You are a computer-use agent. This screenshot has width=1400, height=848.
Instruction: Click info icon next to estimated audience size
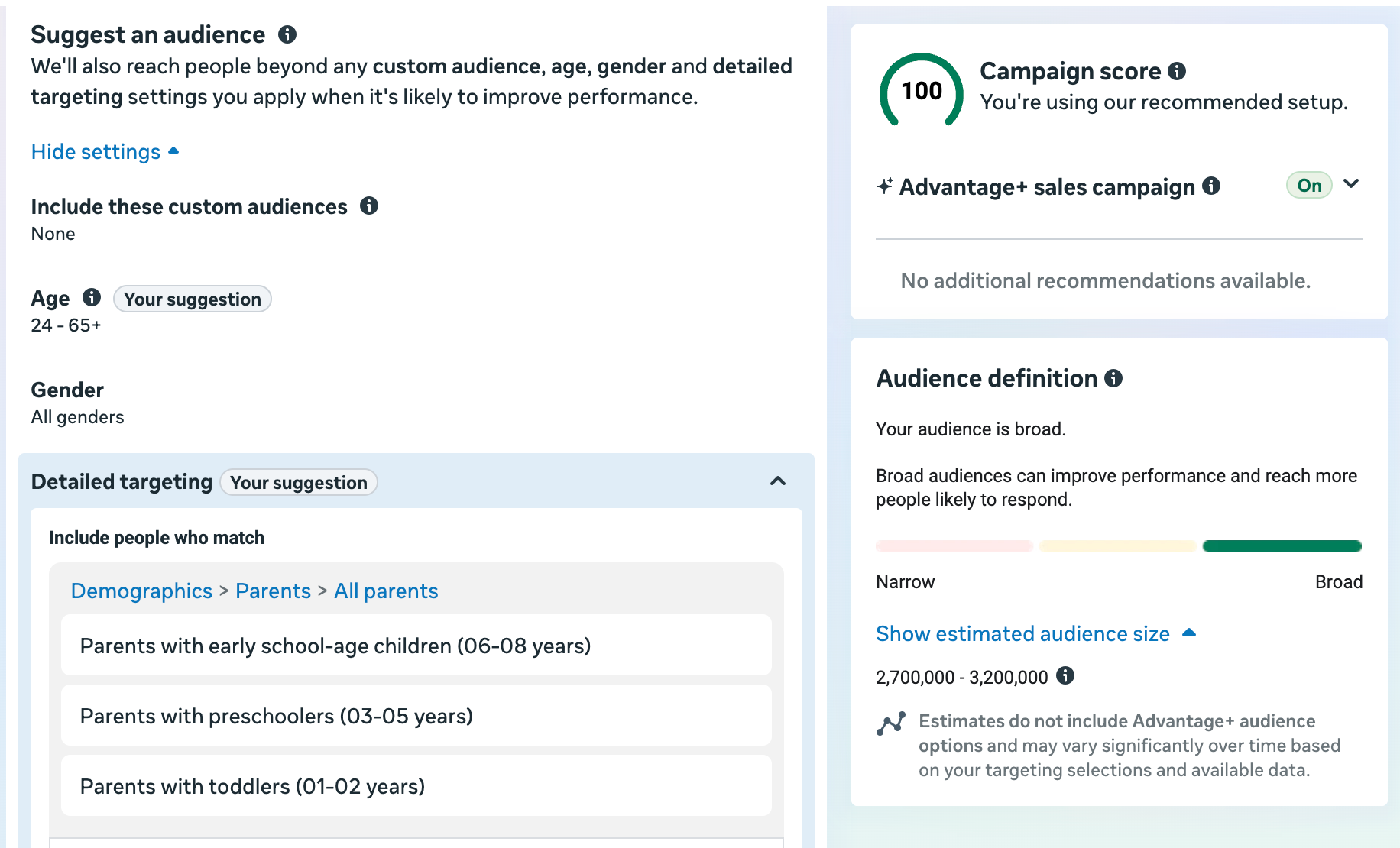(1065, 675)
